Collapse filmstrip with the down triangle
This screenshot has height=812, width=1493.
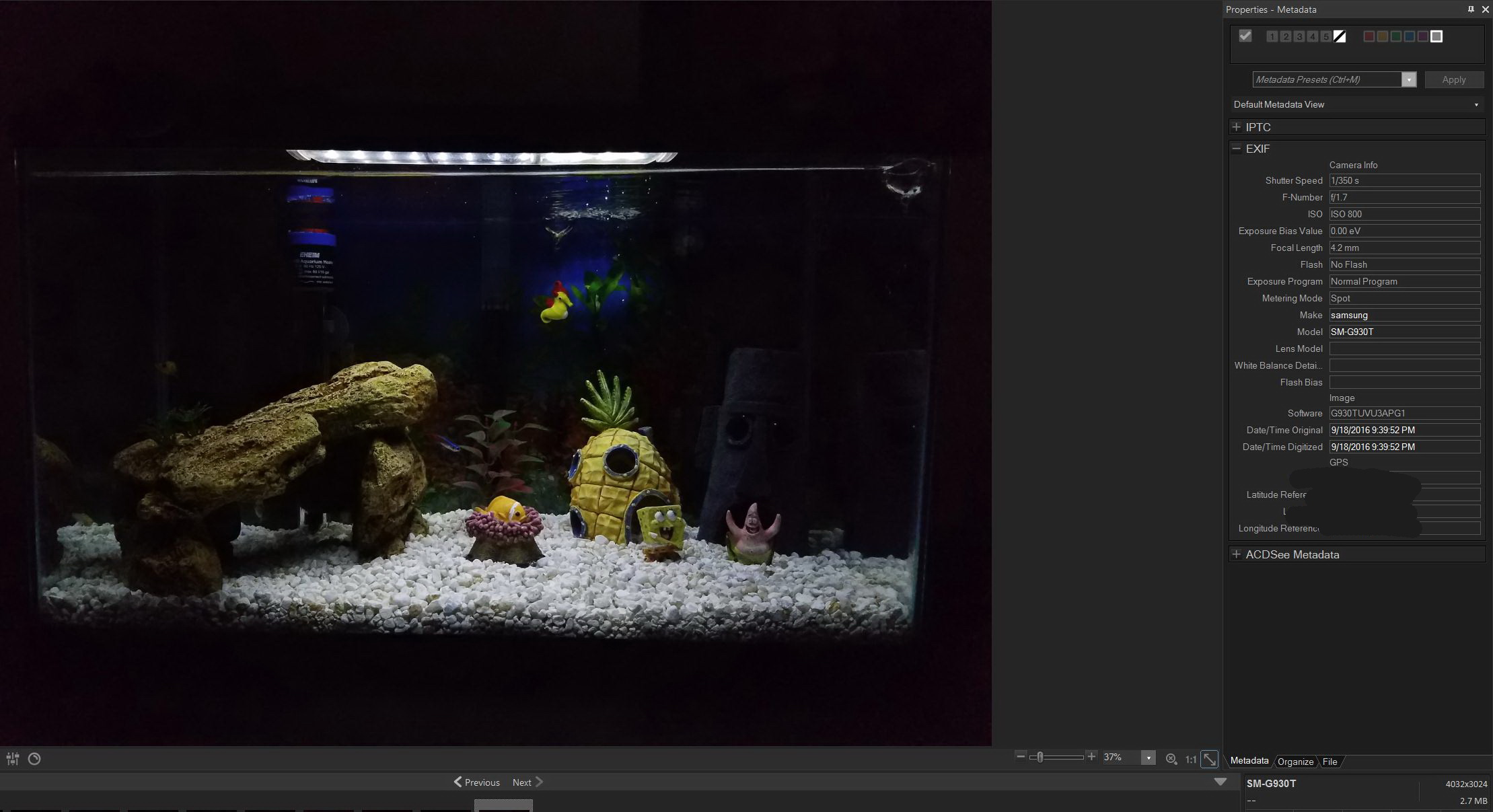(1220, 782)
